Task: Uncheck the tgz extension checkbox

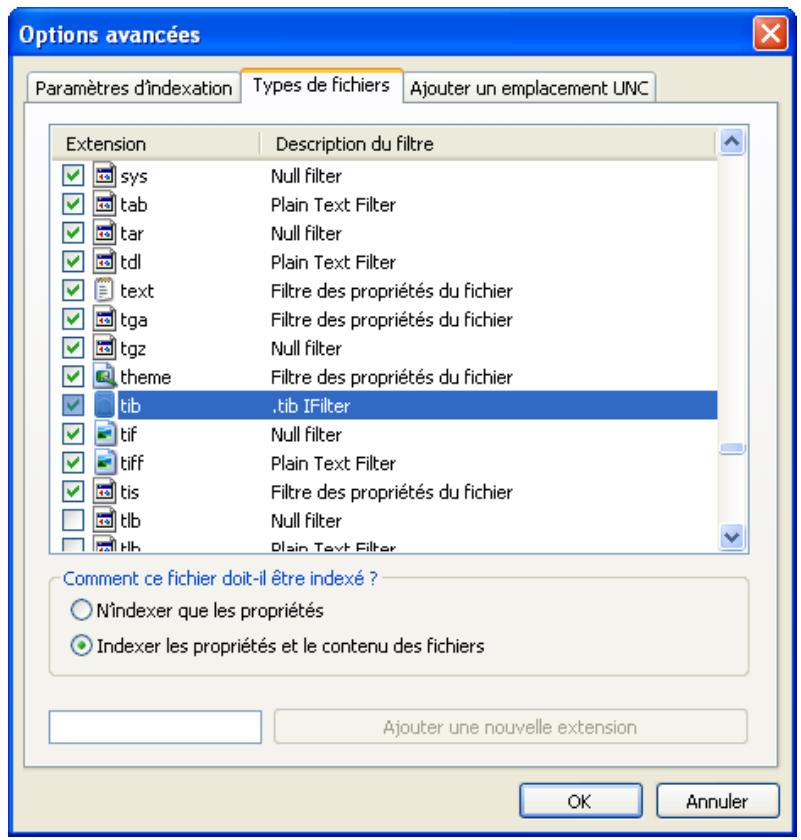Action: pyautogui.click(x=73, y=348)
